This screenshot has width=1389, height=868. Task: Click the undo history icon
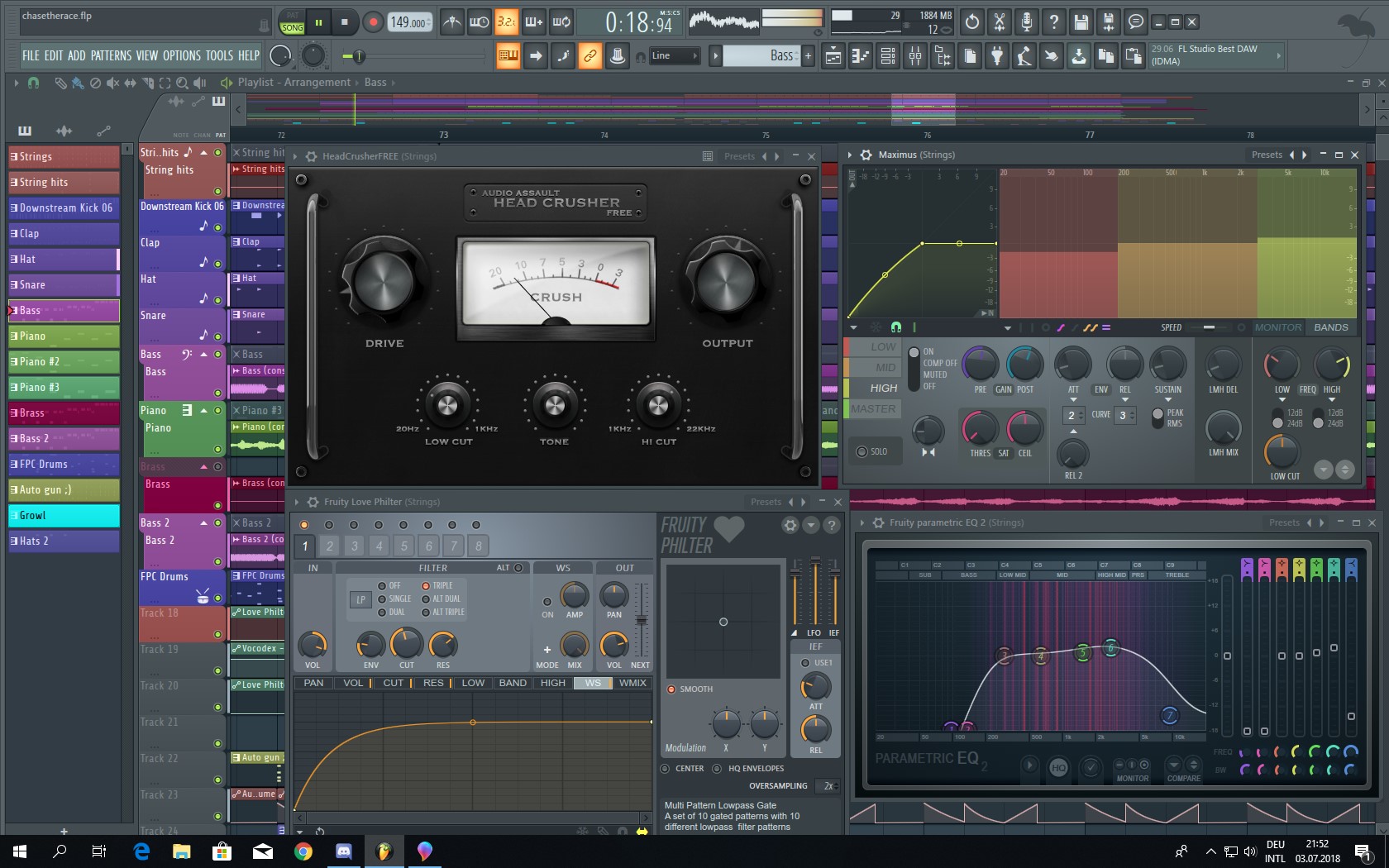(x=972, y=22)
